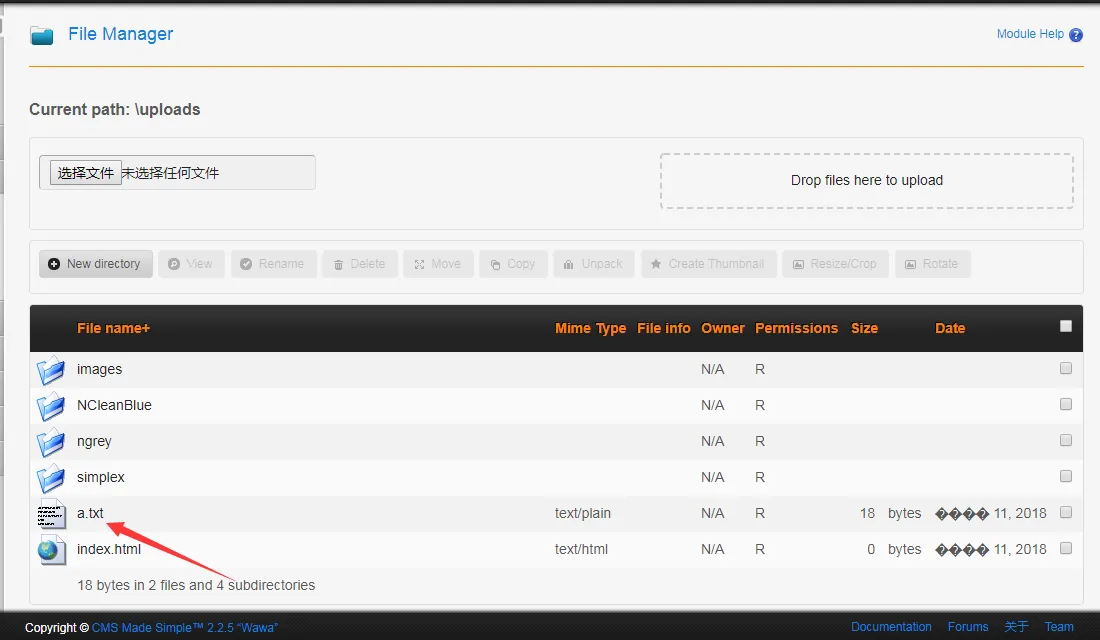This screenshot has width=1100, height=640.
Task: Click the File Manager folder icon in header
Action: 42,36
